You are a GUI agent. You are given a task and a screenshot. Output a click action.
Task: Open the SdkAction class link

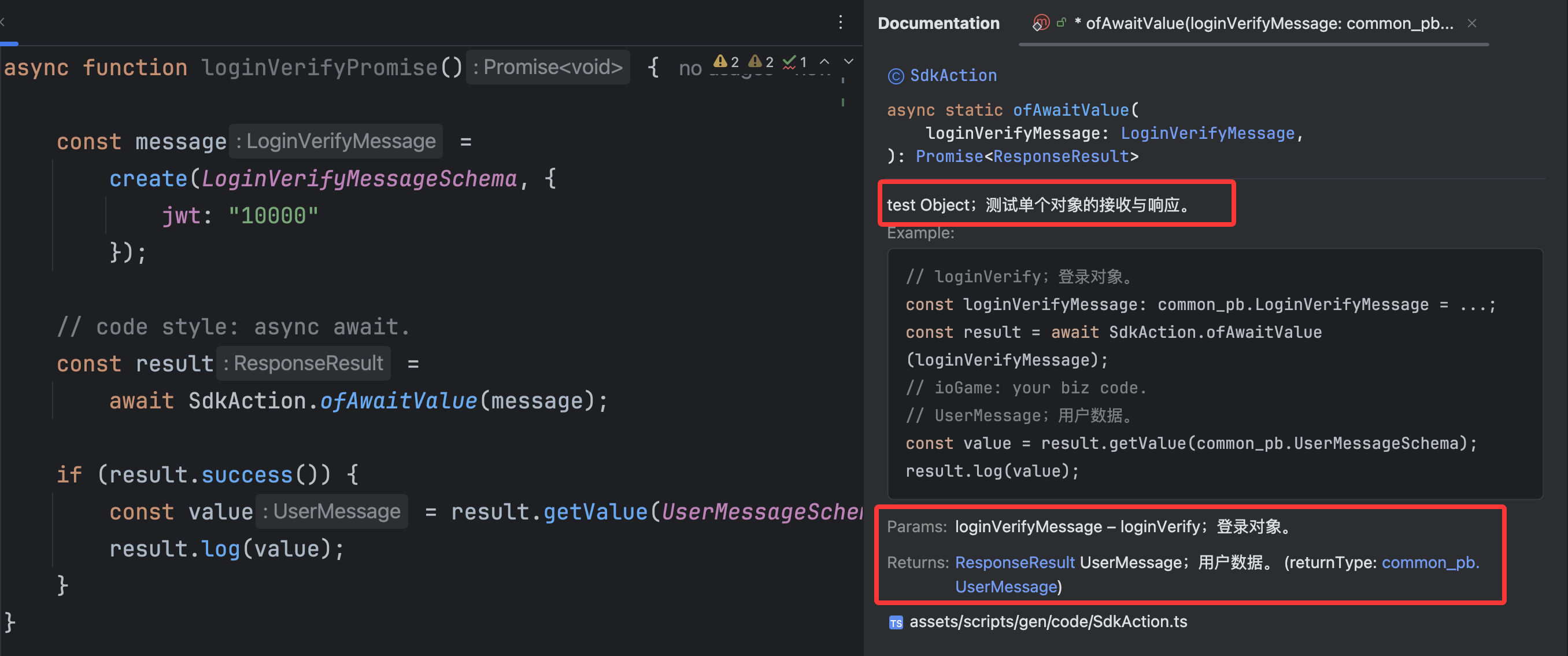tap(953, 76)
